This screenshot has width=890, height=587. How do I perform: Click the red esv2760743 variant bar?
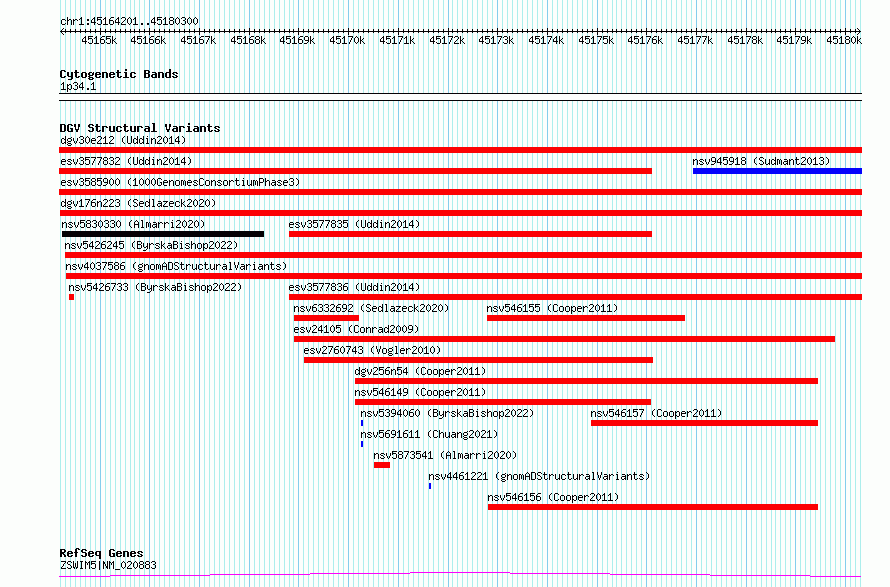tap(478, 360)
